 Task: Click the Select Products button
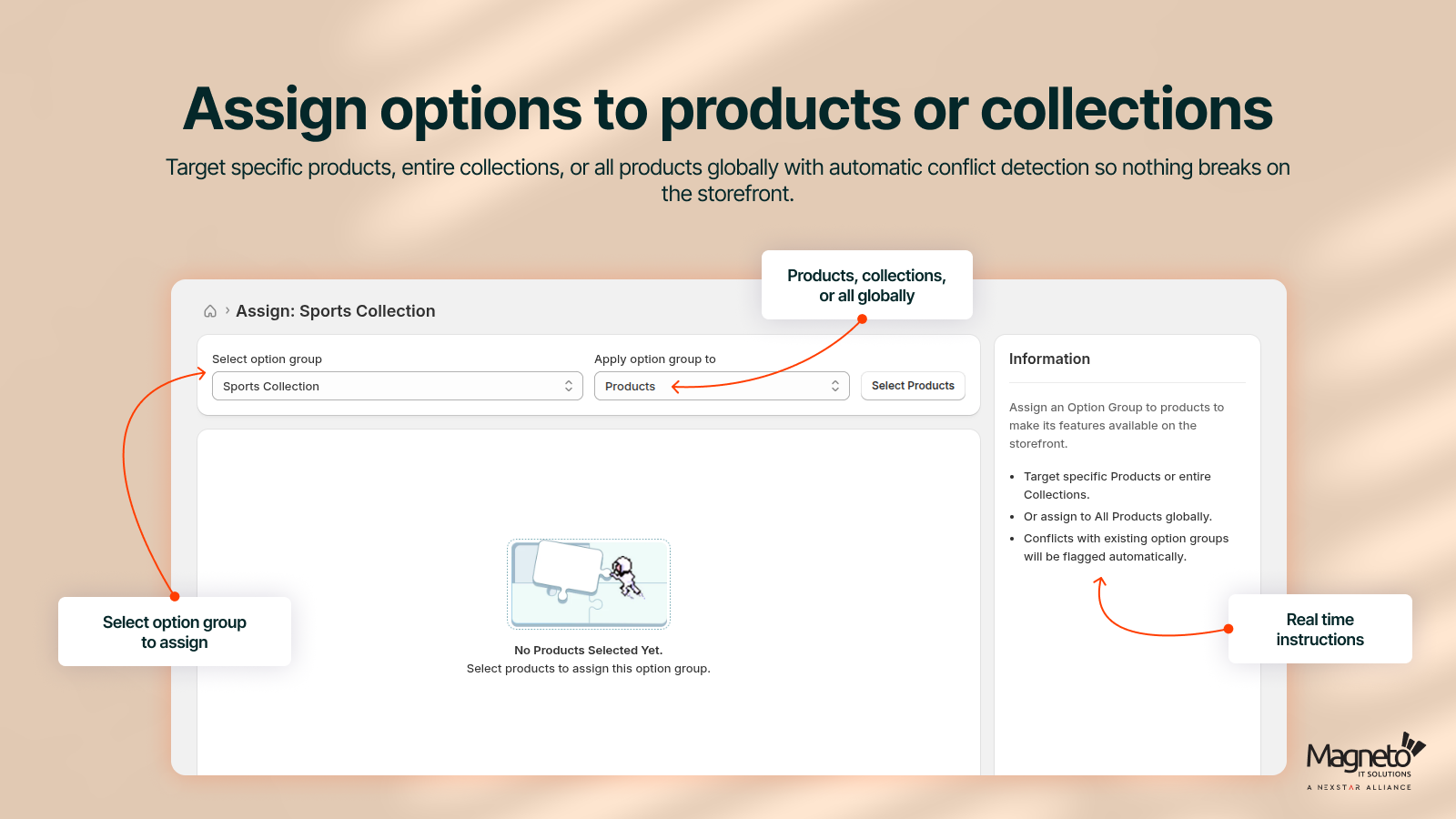913,386
